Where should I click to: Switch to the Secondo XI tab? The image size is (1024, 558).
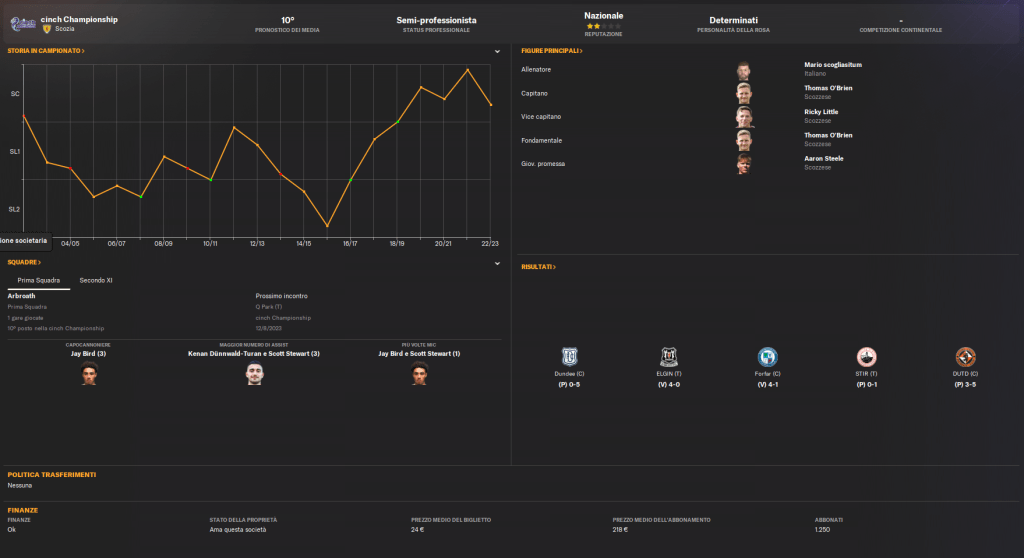[96, 280]
